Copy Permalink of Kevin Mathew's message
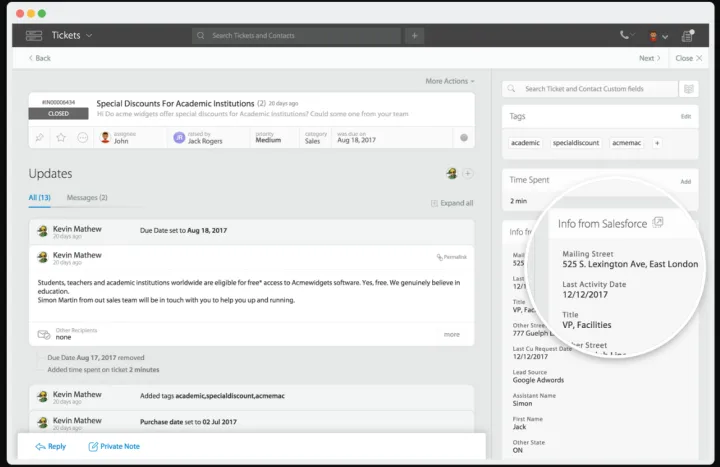Viewport: 720px width, 467px height. click(451, 257)
